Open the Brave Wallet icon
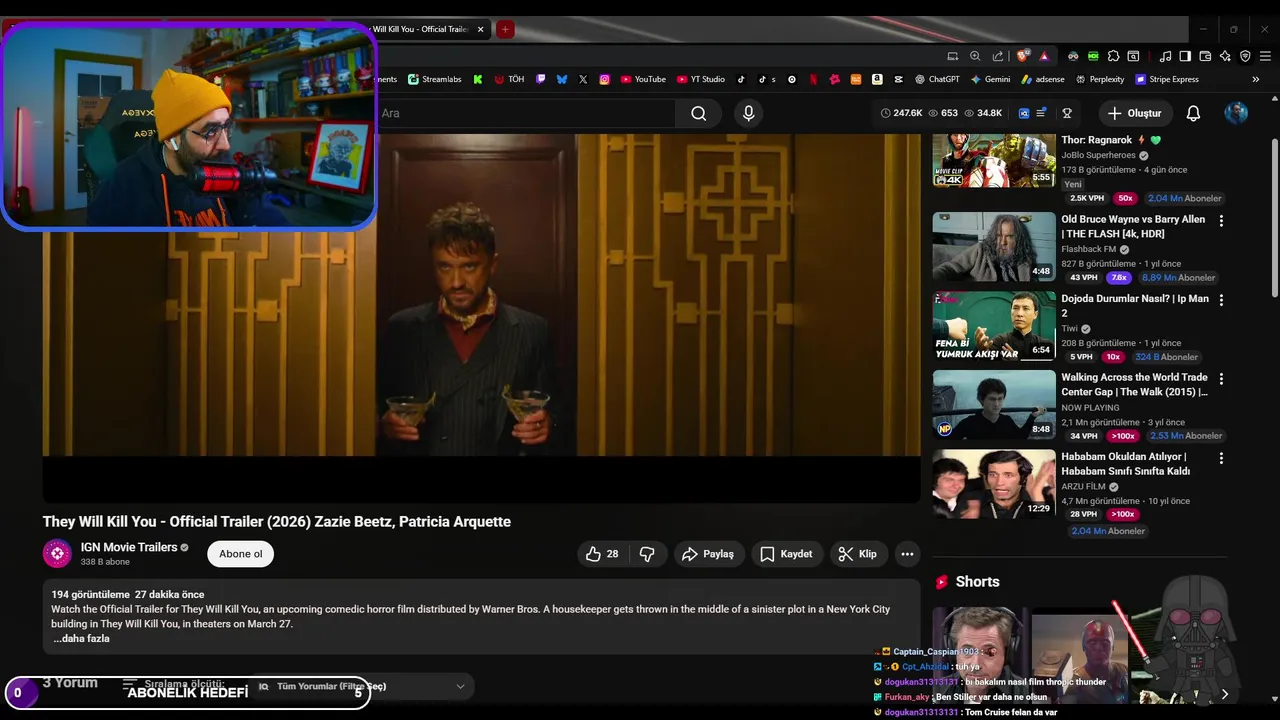This screenshot has height=720, width=1280. pyautogui.click(x=1205, y=56)
